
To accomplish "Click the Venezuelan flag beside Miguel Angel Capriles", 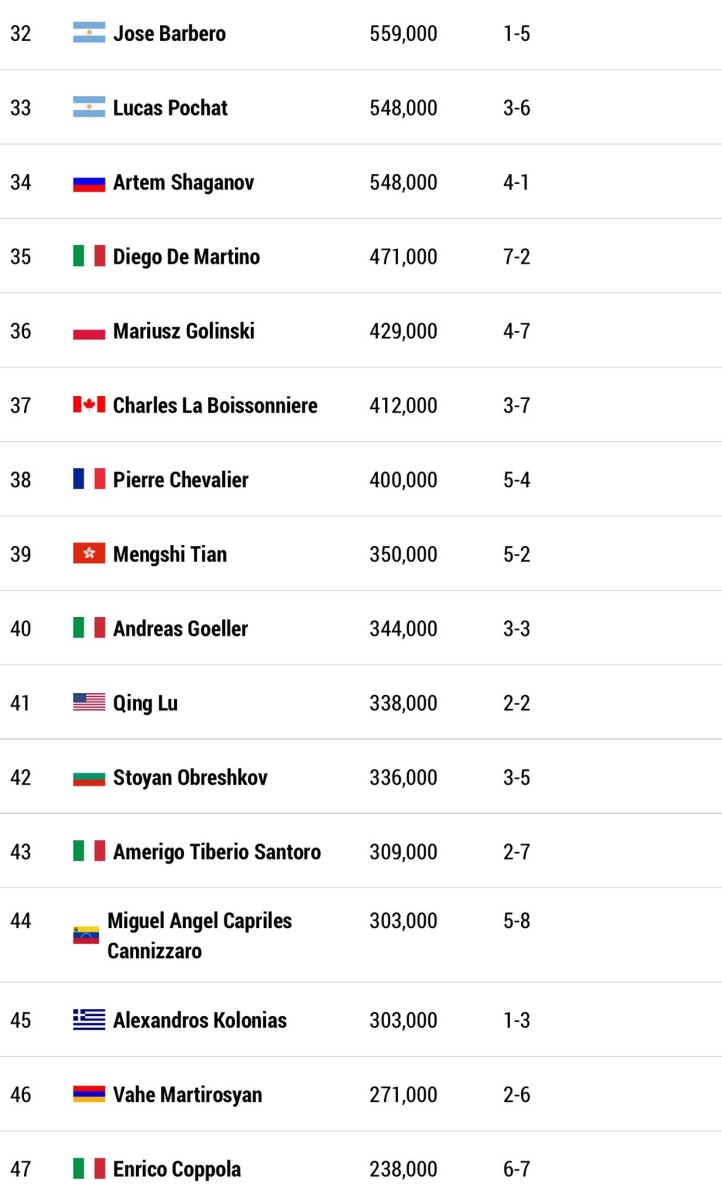I will point(86,935).
